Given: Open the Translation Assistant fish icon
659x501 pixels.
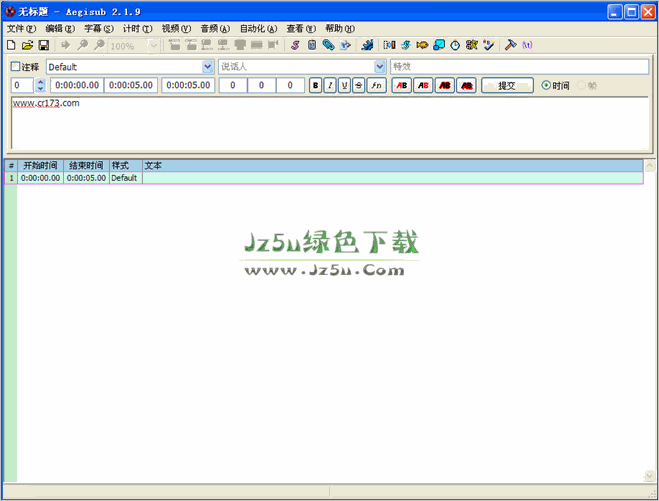Looking at the screenshot, I should [x=422, y=45].
